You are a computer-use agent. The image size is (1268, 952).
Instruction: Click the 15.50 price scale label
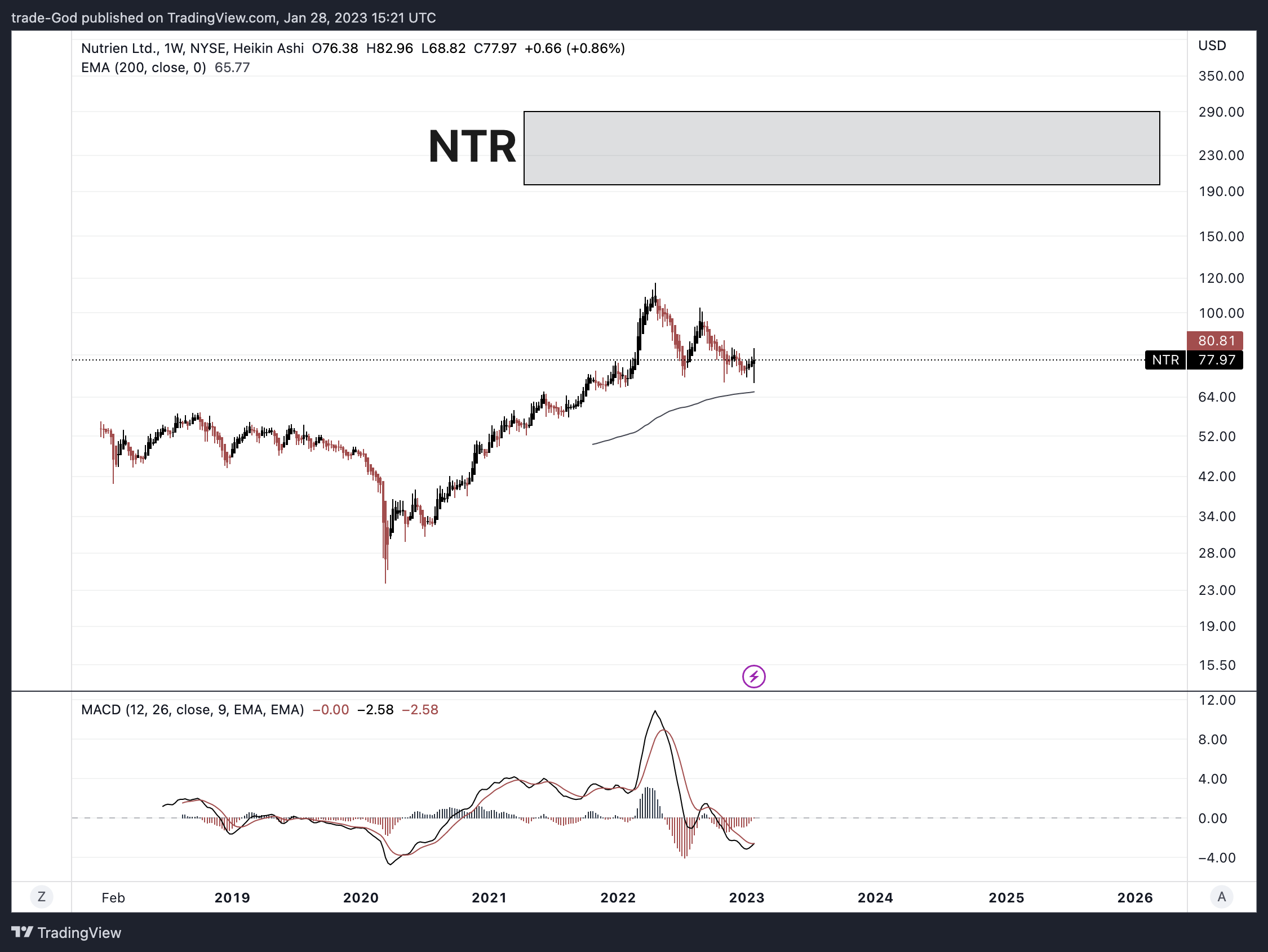[1217, 665]
